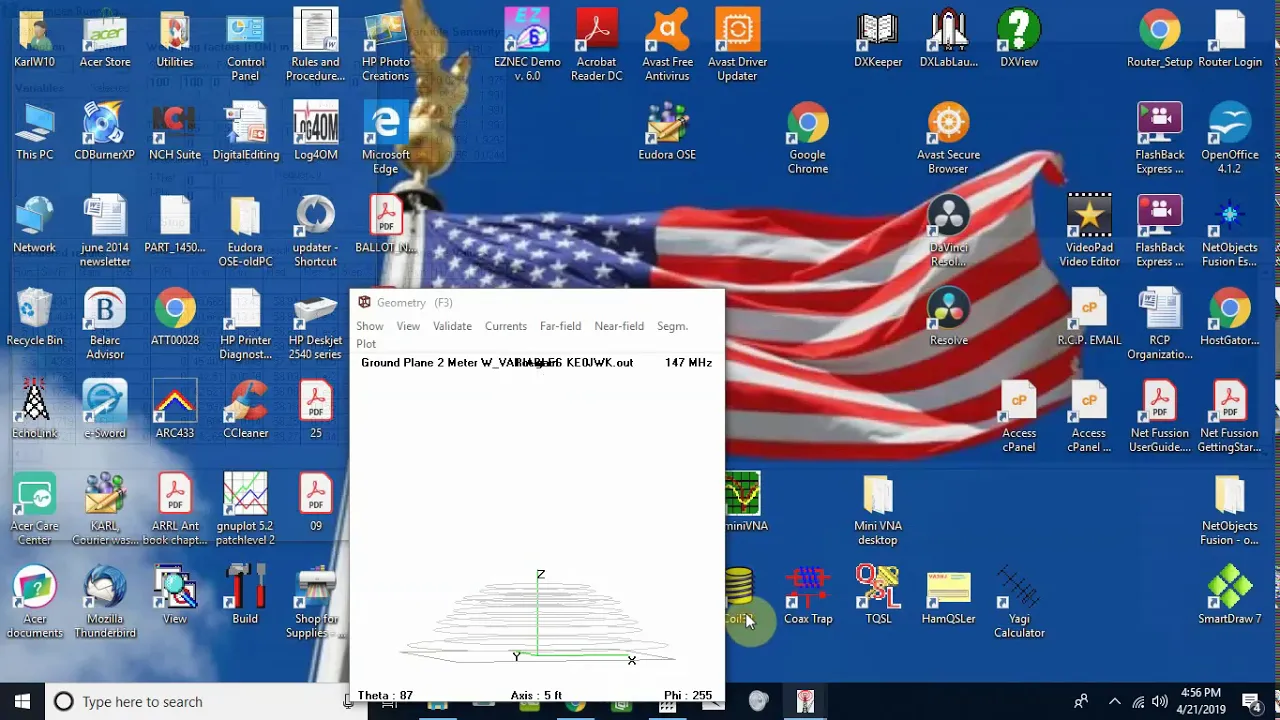The image size is (1280, 720).
Task: Open the Recycle Bin
Action: coord(34,317)
